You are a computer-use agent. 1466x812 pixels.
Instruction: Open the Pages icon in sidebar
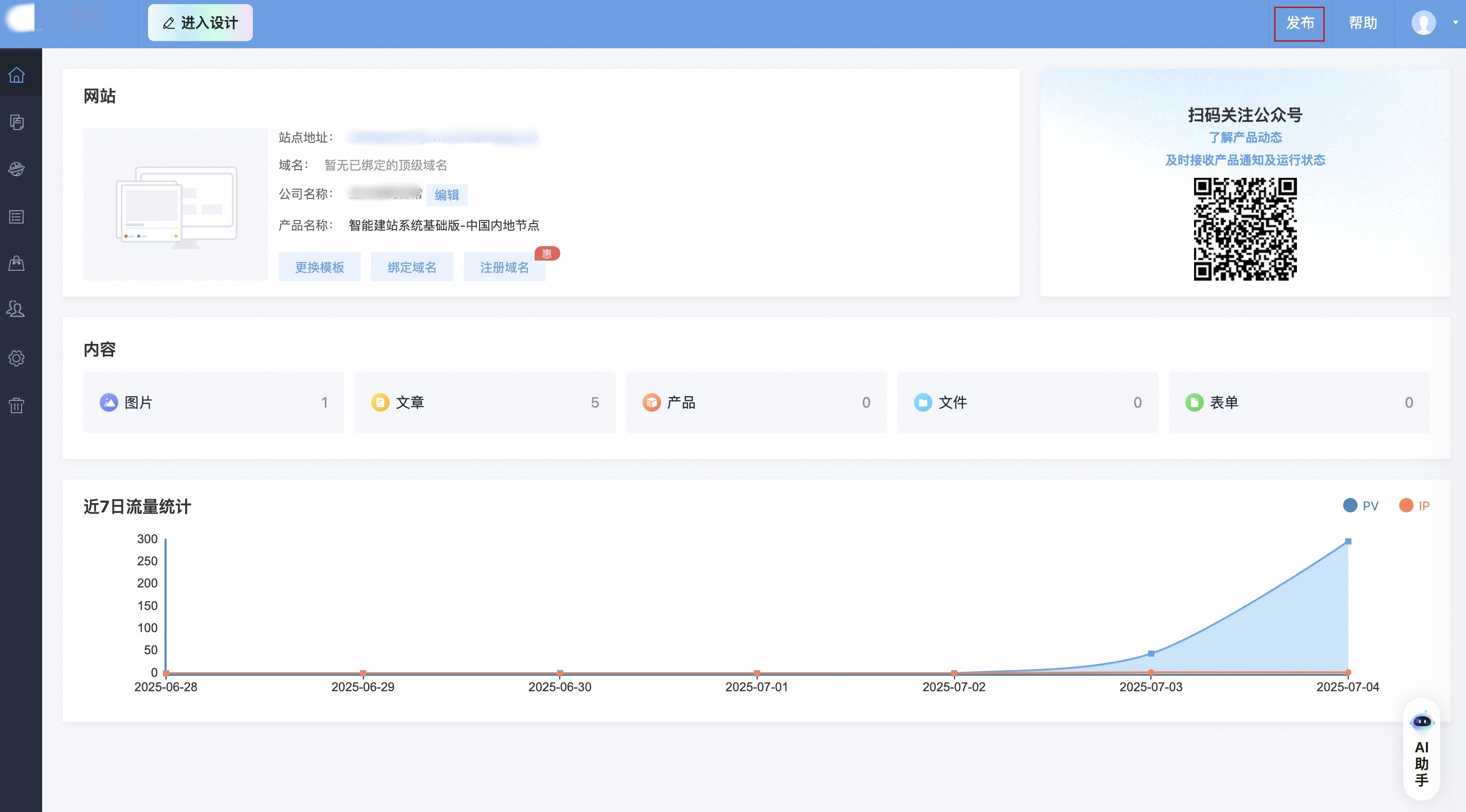(16, 123)
